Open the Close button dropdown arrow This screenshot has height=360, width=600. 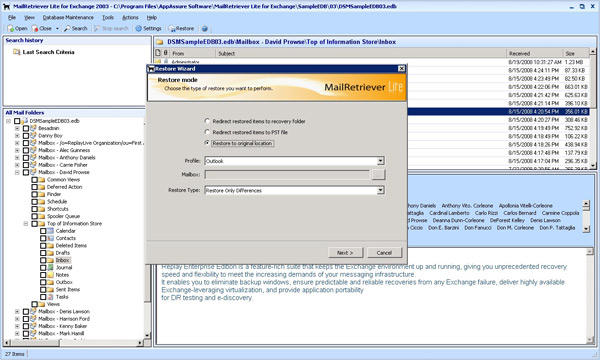pos(57,29)
